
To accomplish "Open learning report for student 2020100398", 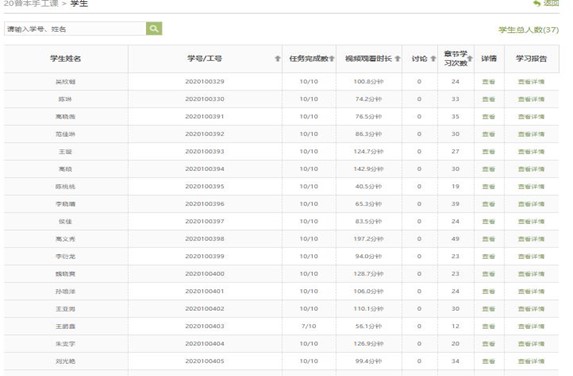I will (x=531, y=239).
